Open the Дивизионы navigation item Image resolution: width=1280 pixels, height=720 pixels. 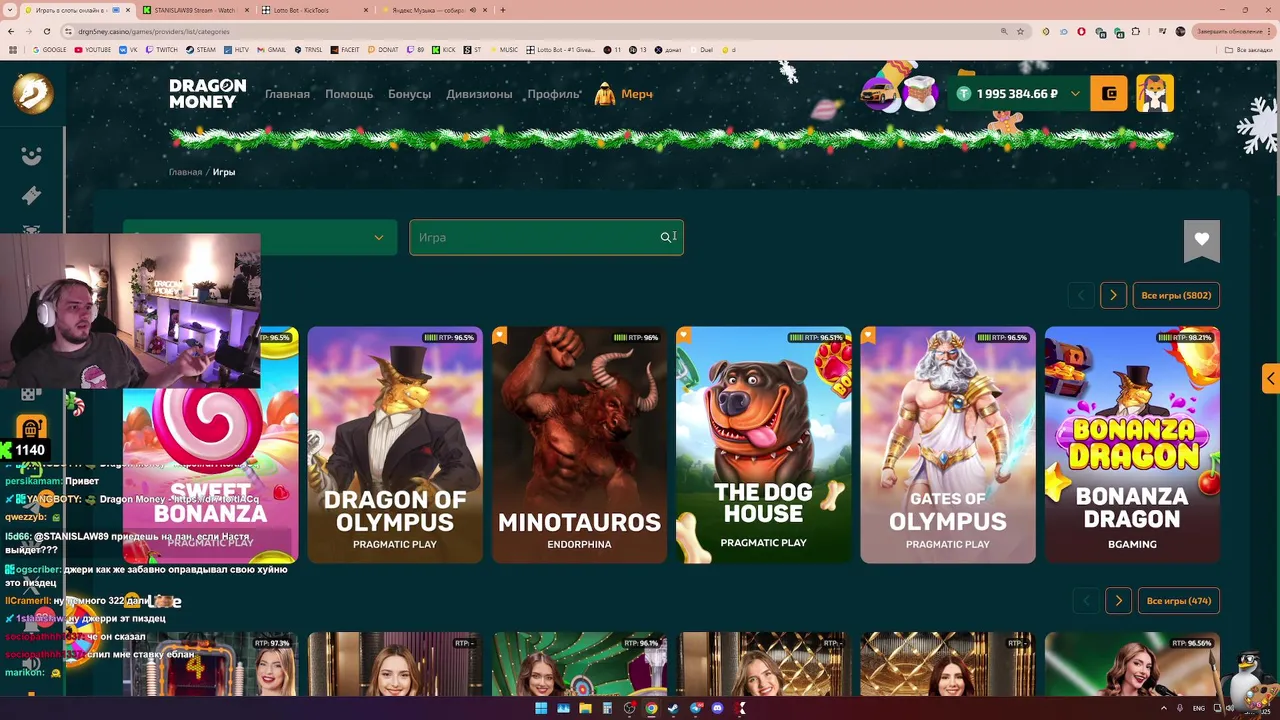click(x=479, y=94)
